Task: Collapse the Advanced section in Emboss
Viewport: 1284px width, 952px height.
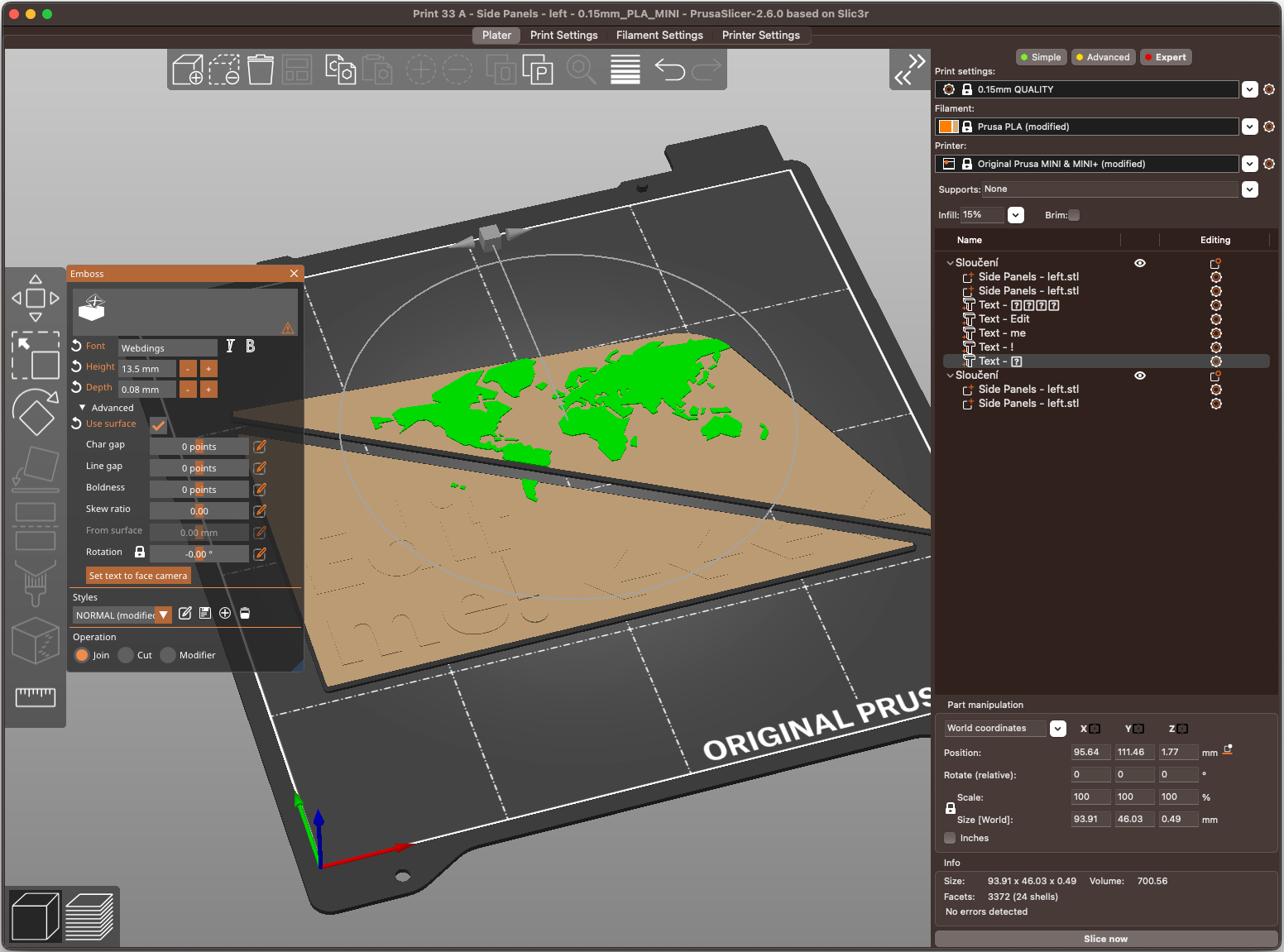Action: 83,408
